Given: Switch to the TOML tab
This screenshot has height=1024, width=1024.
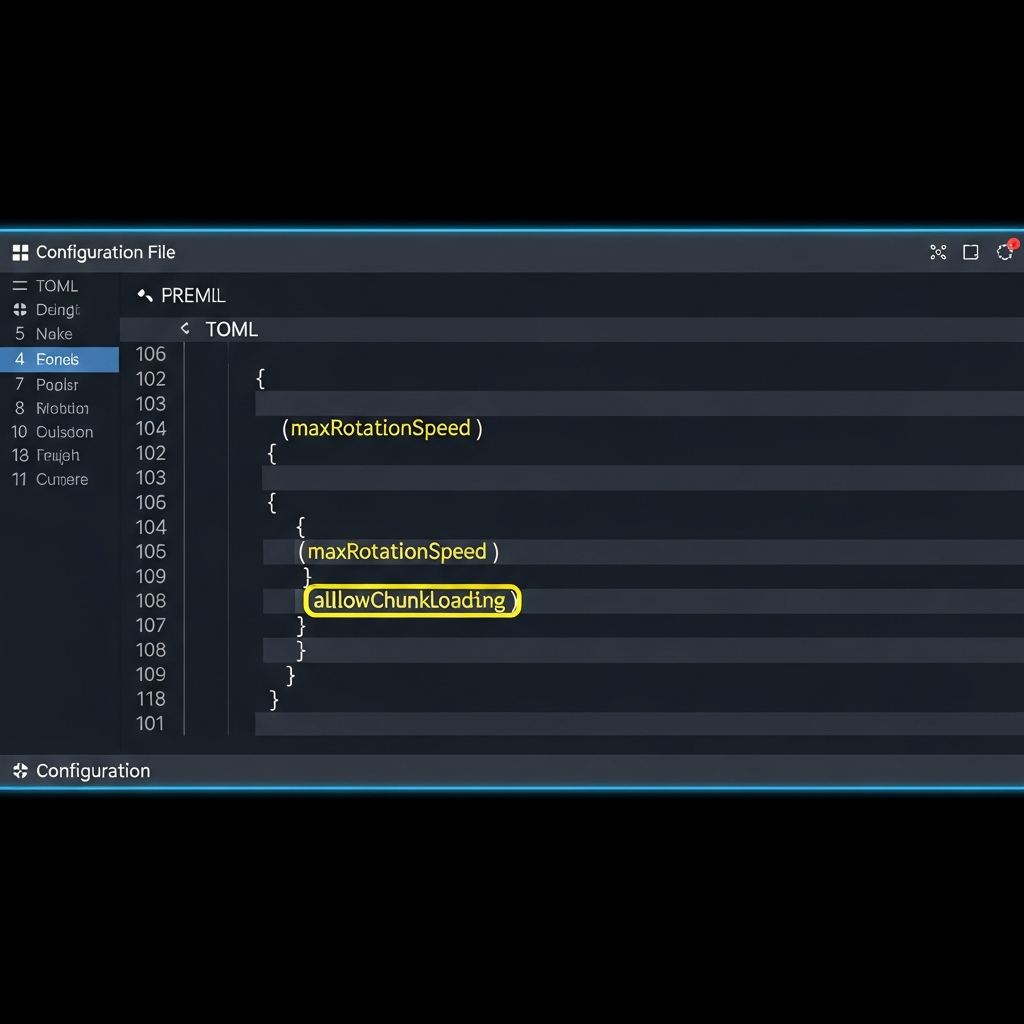Looking at the screenshot, I should point(232,328).
